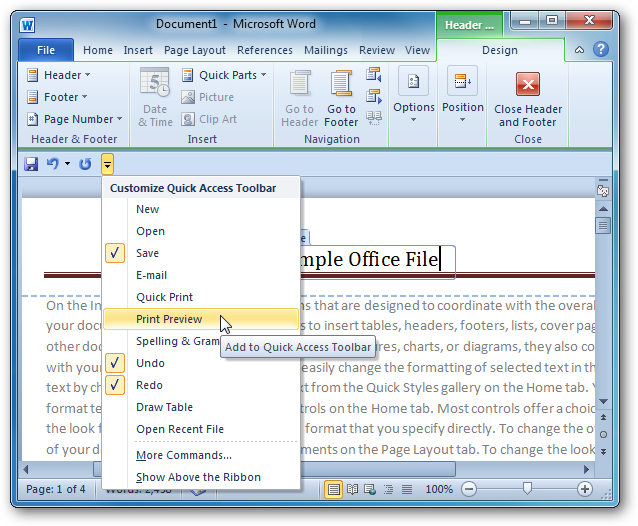This screenshot has height=526, width=638.
Task: Click the Previous Page double-arrow button
Action: 603,417
